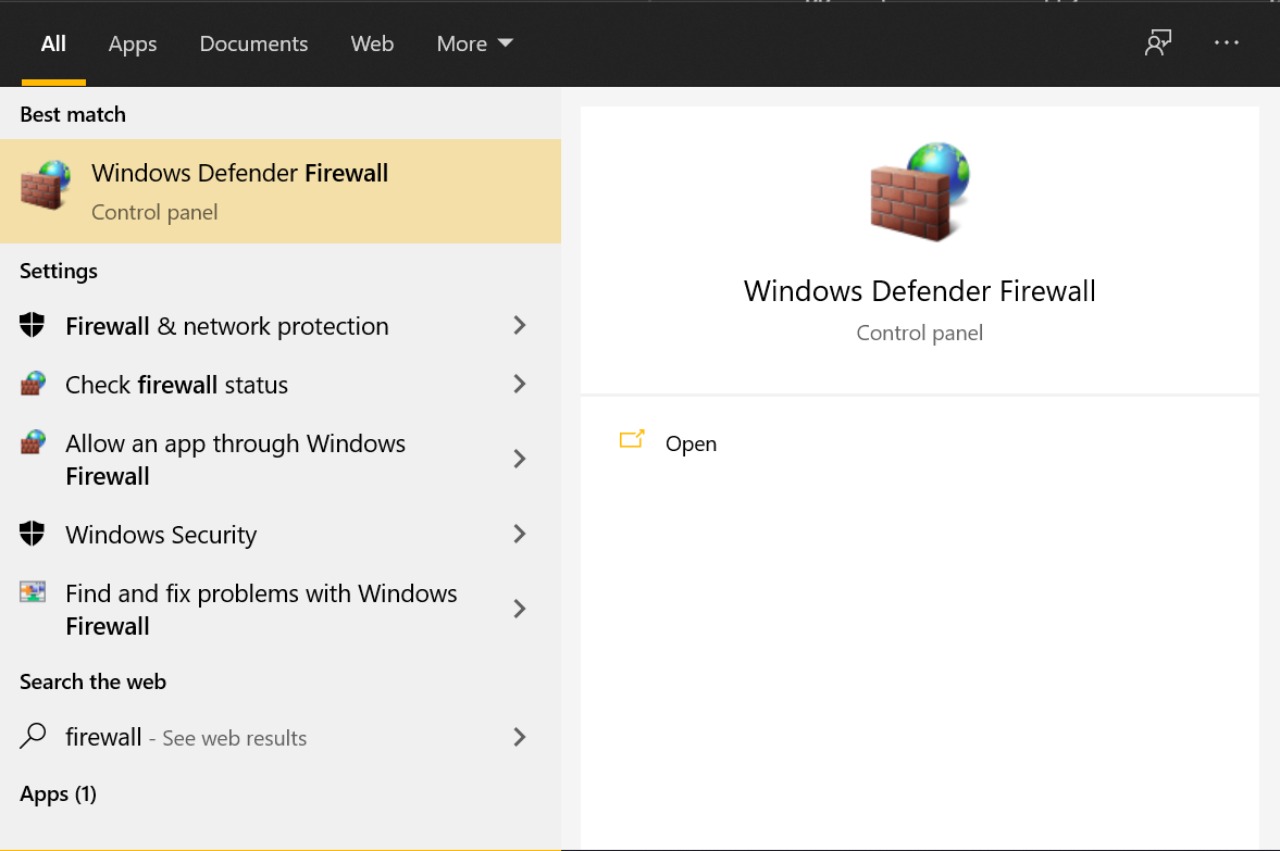Click the brick wall firewall icon in Best match

(x=46, y=186)
